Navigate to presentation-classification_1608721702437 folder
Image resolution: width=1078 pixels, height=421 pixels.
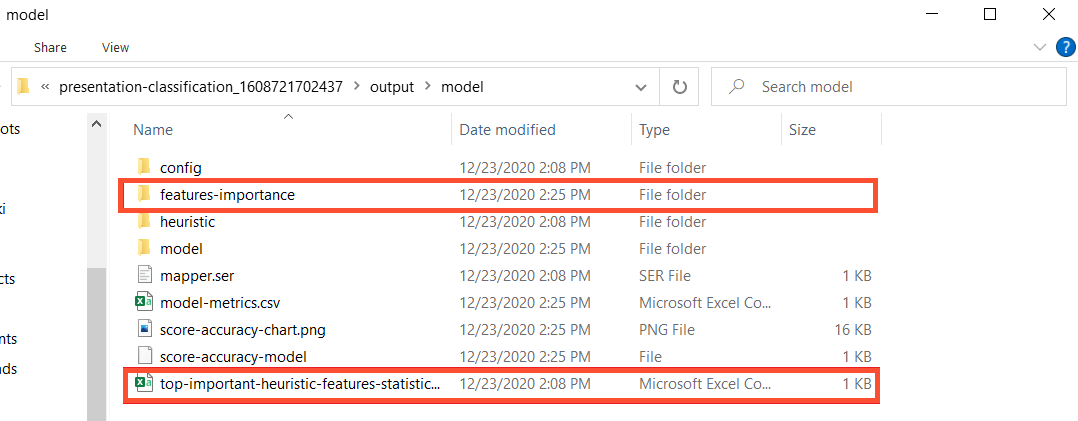click(x=201, y=87)
